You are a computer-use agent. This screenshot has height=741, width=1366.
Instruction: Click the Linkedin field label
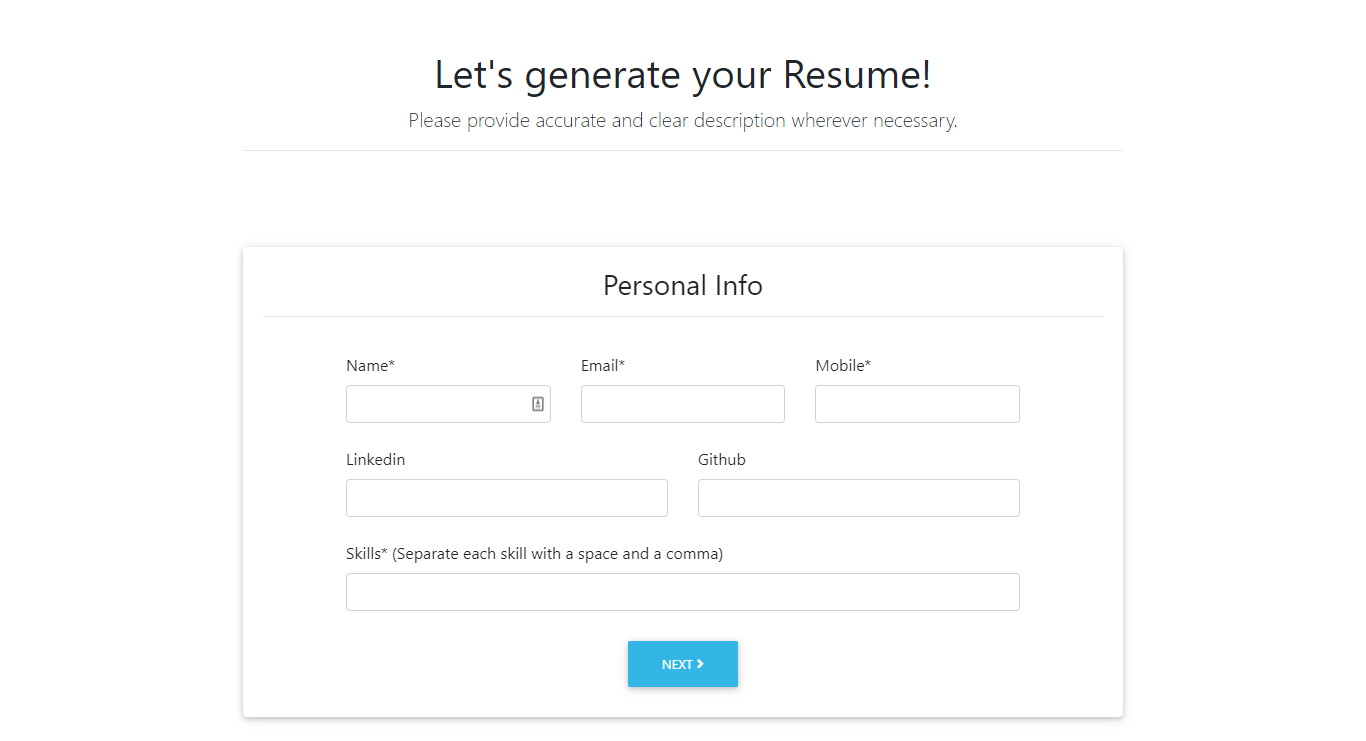click(375, 459)
